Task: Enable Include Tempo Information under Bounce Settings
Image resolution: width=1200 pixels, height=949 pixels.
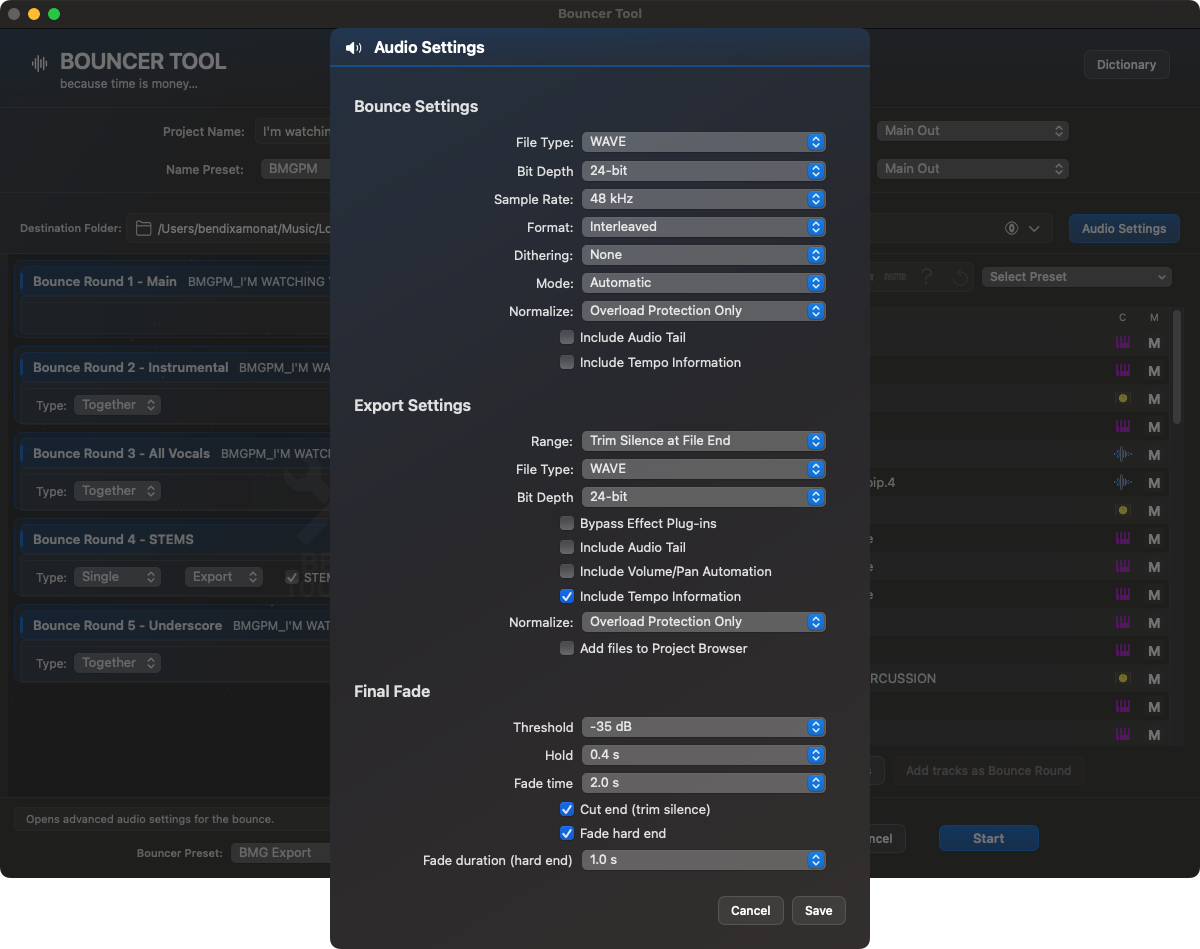Action: pyautogui.click(x=567, y=363)
